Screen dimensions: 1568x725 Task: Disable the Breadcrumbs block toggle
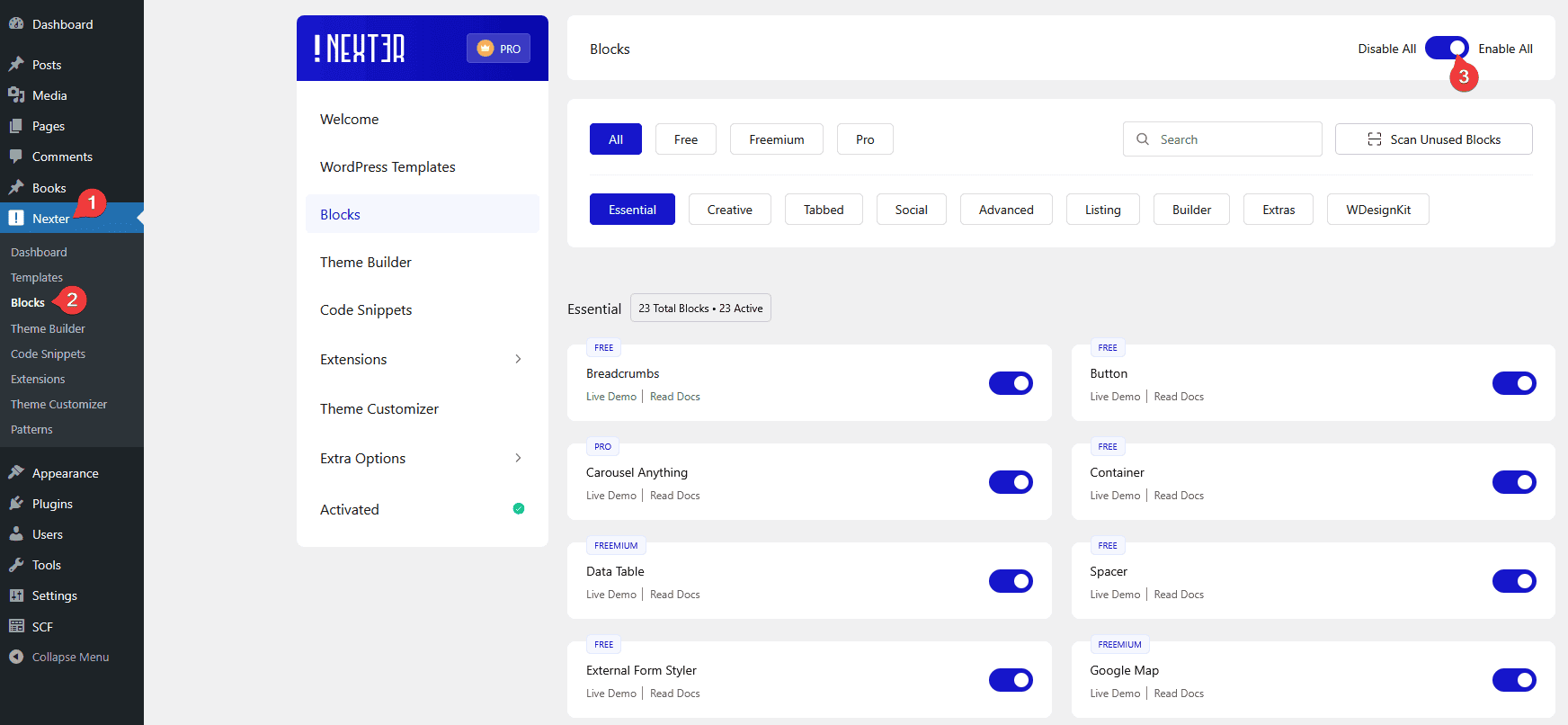(x=1011, y=383)
